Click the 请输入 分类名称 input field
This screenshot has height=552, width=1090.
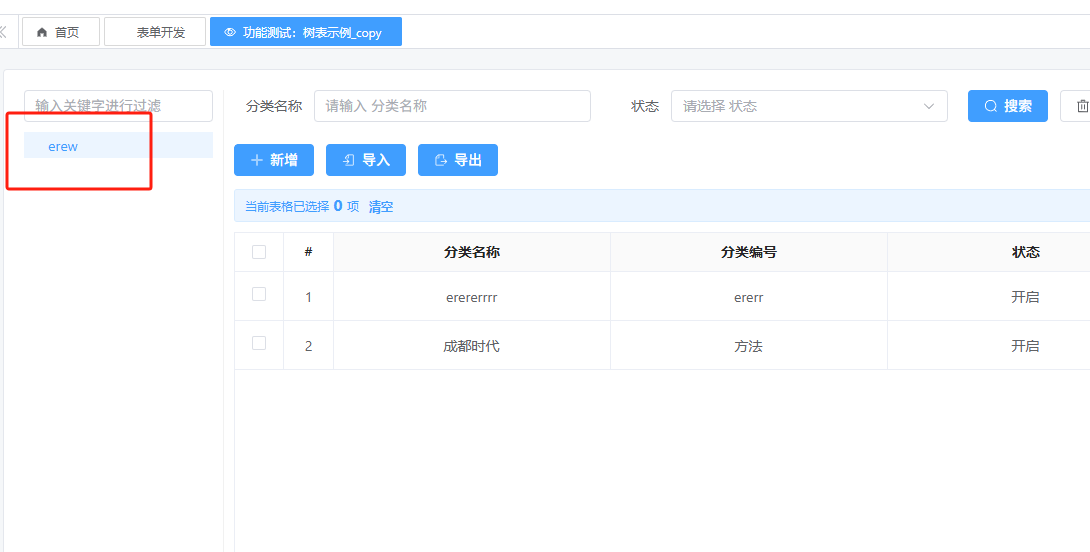point(452,106)
